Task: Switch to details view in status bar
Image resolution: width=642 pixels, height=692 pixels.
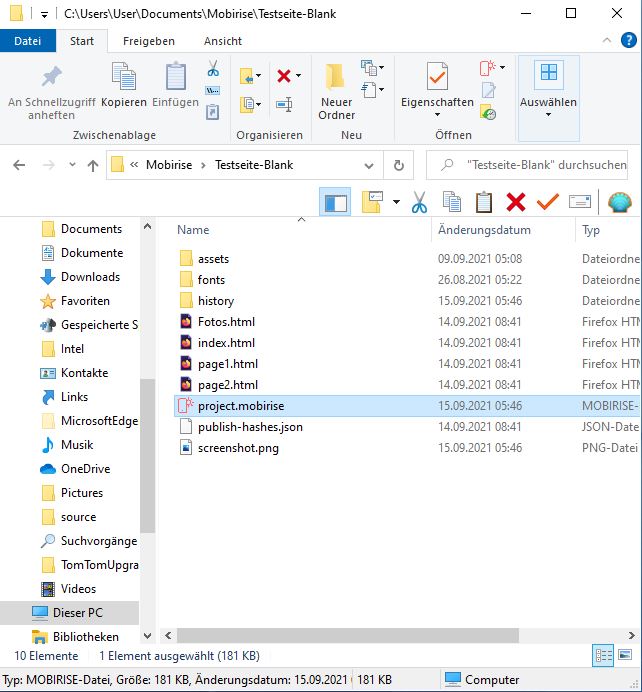Action: coord(604,656)
